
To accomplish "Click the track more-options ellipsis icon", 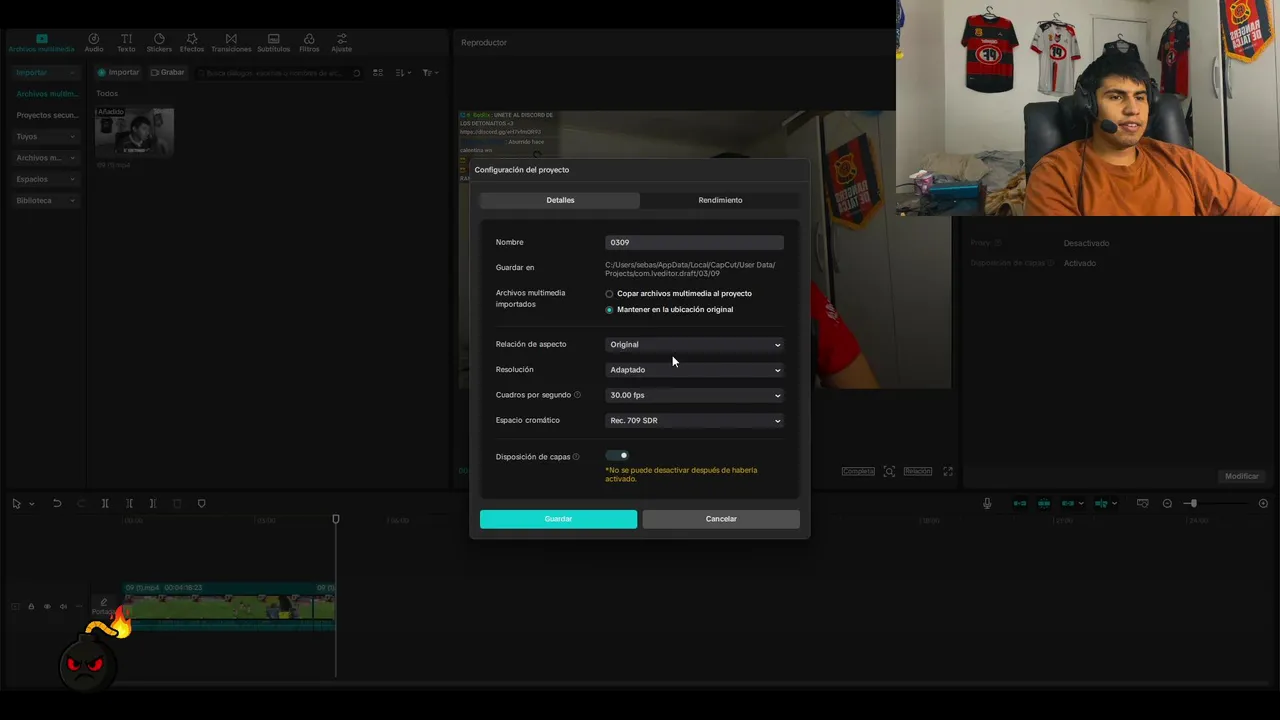I will tap(79, 606).
